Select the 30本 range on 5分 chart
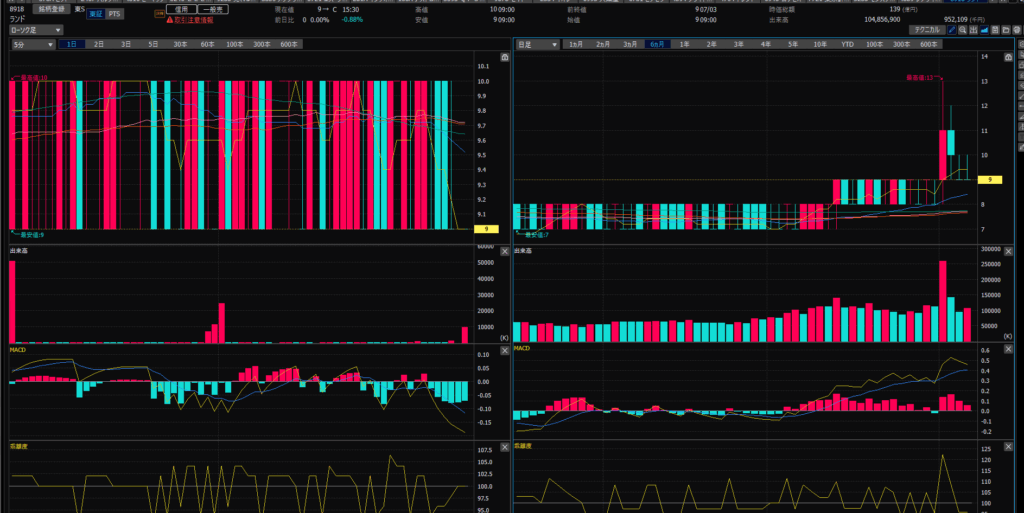 [x=180, y=44]
